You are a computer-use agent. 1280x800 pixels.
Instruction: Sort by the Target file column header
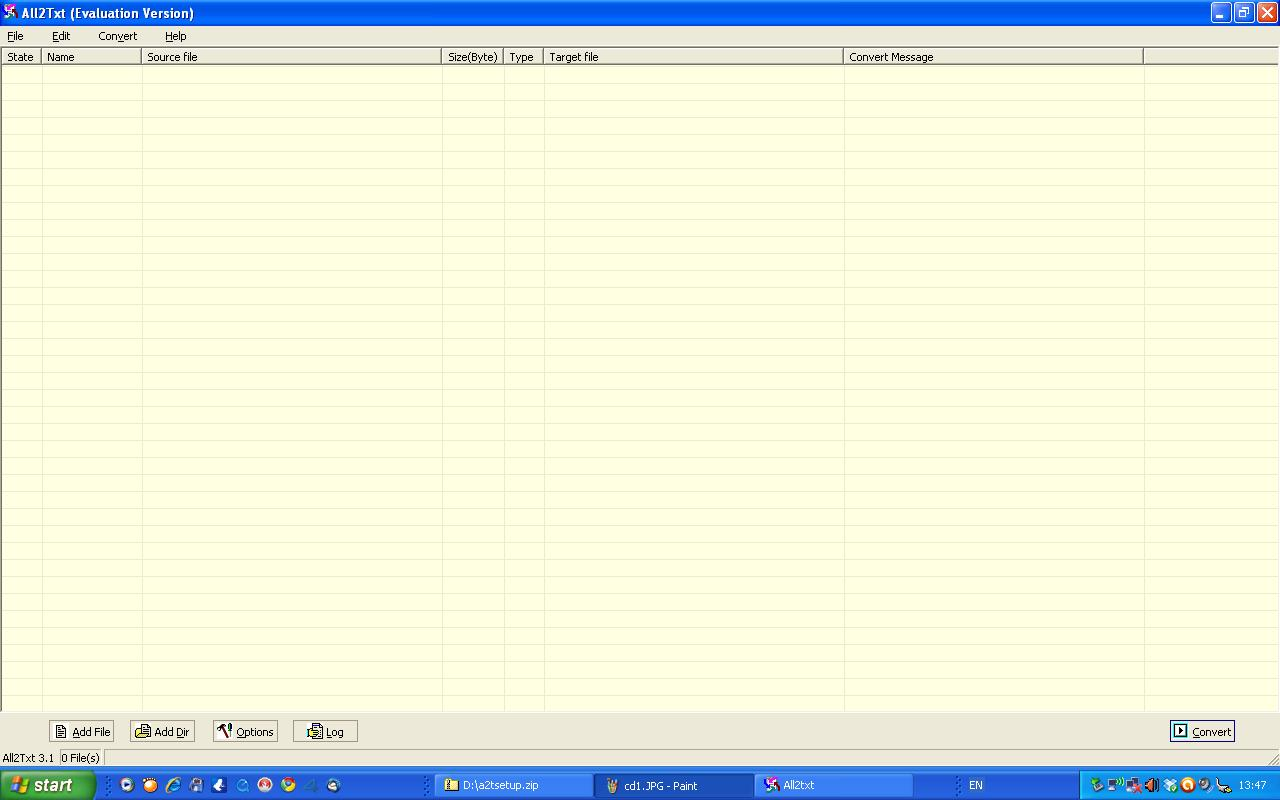694,57
